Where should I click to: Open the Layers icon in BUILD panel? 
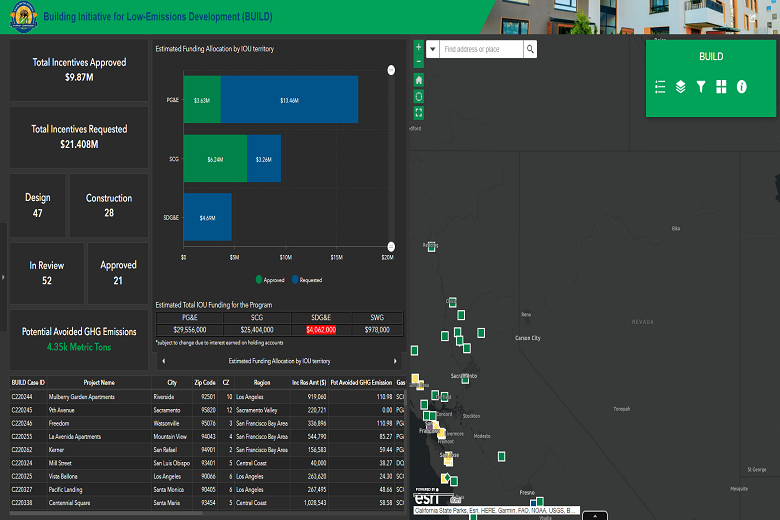pyautogui.click(x=681, y=87)
